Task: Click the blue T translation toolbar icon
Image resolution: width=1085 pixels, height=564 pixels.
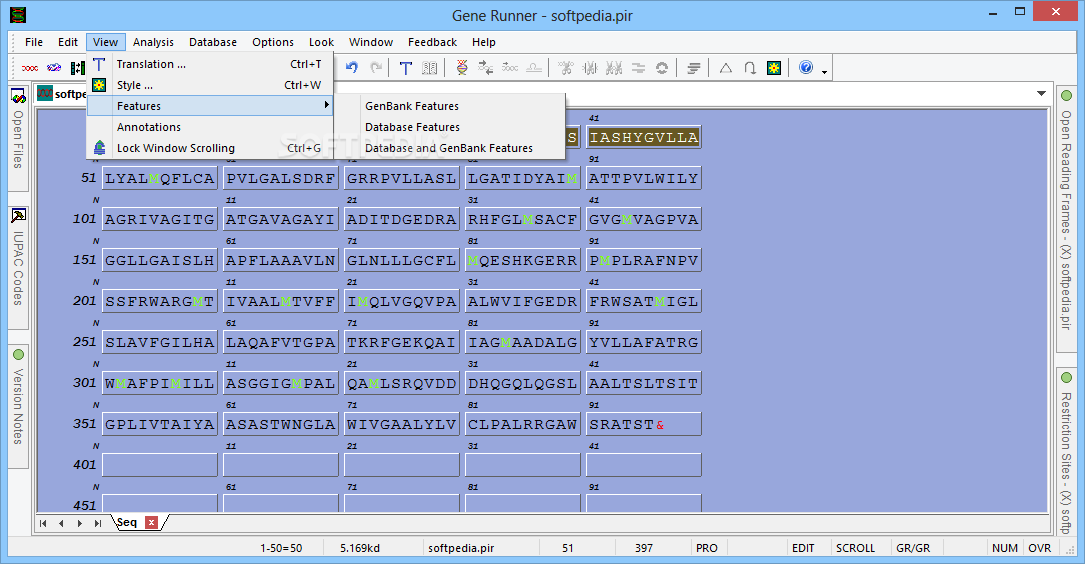Action: pyautogui.click(x=405, y=68)
